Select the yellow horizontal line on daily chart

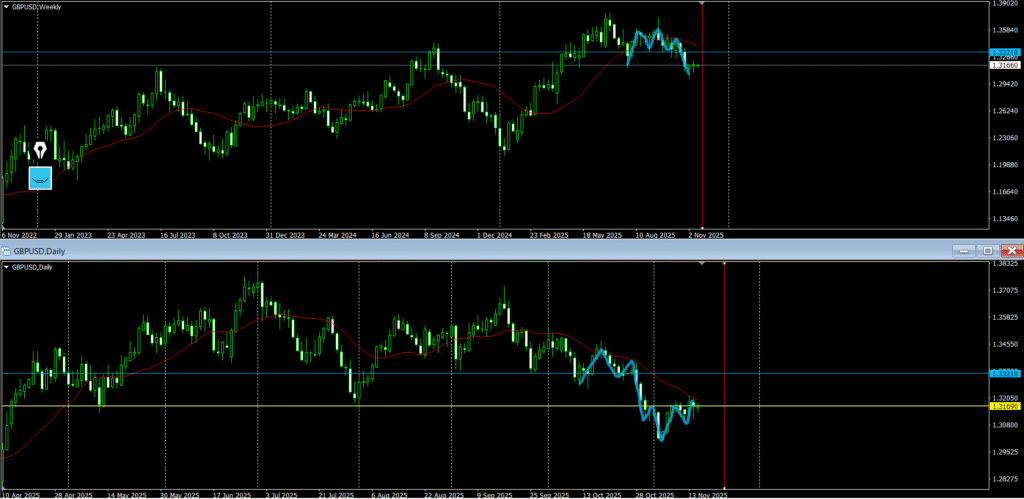coord(400,406)
